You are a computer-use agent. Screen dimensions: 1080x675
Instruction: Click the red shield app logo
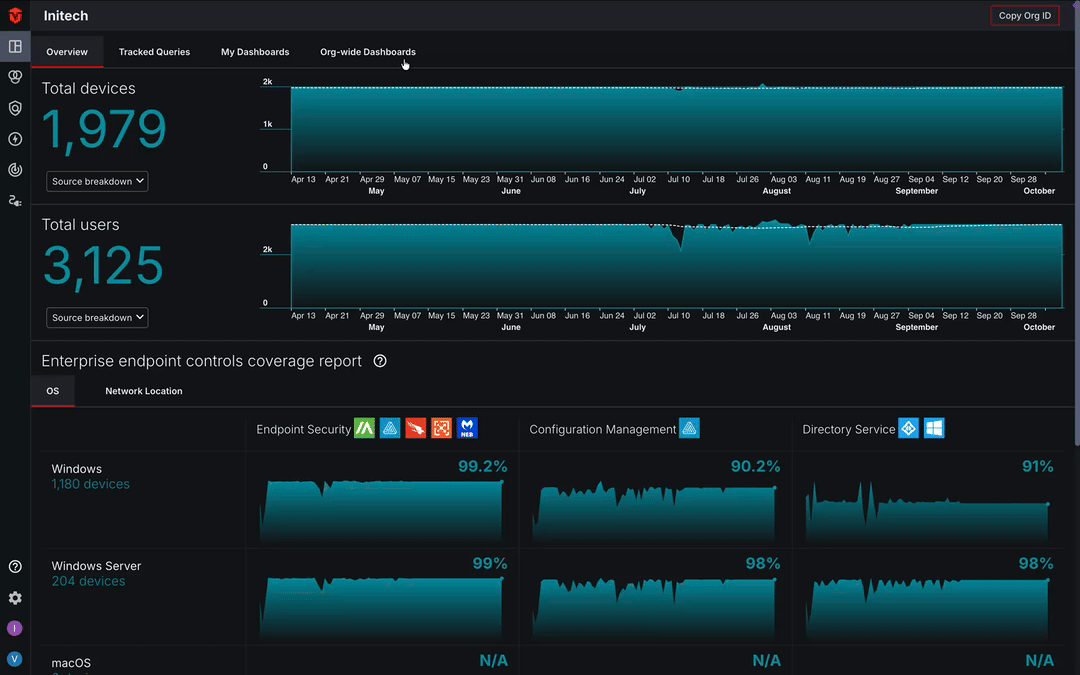point(14,15)
